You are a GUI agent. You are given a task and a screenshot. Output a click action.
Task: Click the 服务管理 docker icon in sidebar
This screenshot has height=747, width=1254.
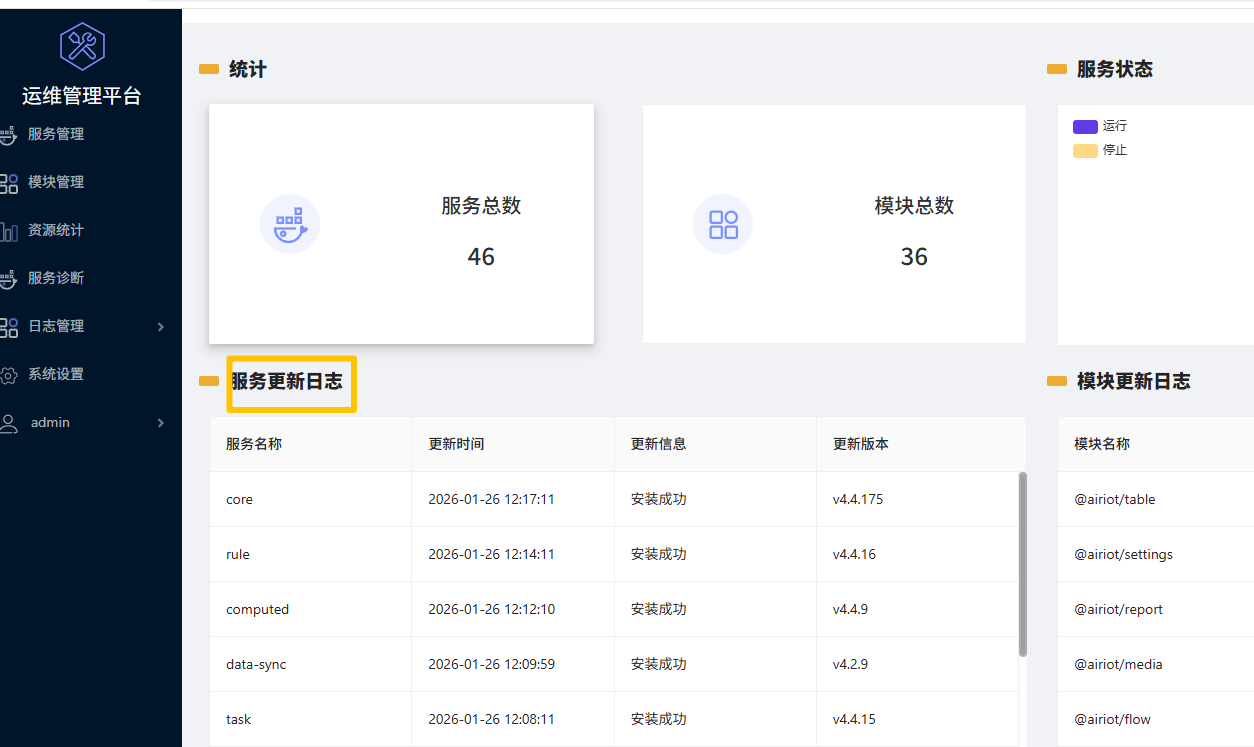9,134
